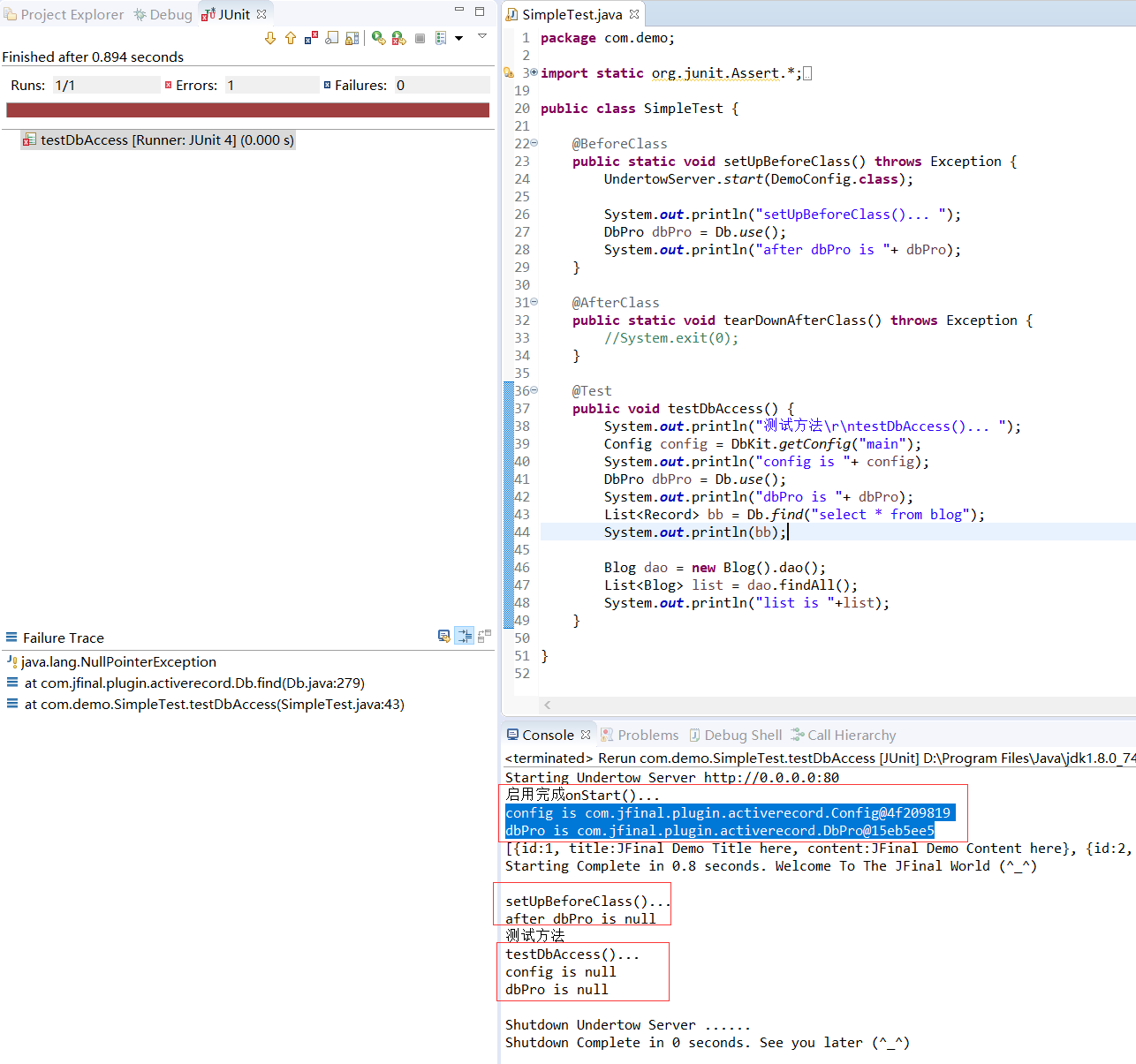The width and height of the screenshot is (1136, 1064).
Task: Expand the folded import statements
Action: coord(534,72)
